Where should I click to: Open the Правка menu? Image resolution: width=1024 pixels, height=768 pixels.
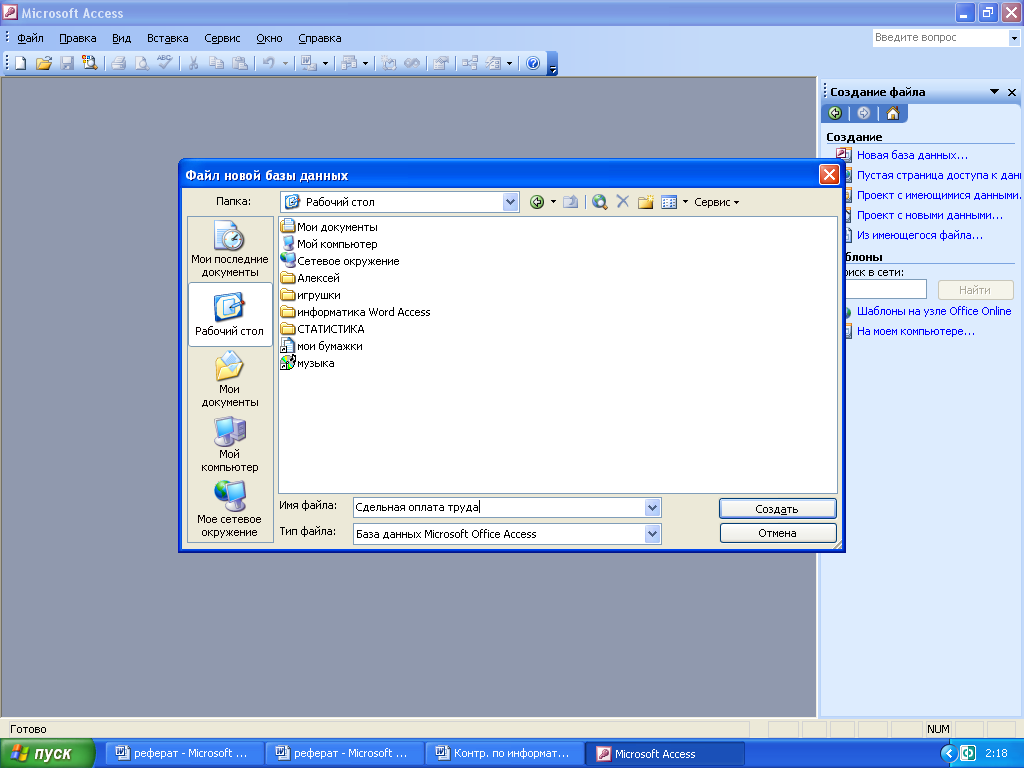[78, 38]
